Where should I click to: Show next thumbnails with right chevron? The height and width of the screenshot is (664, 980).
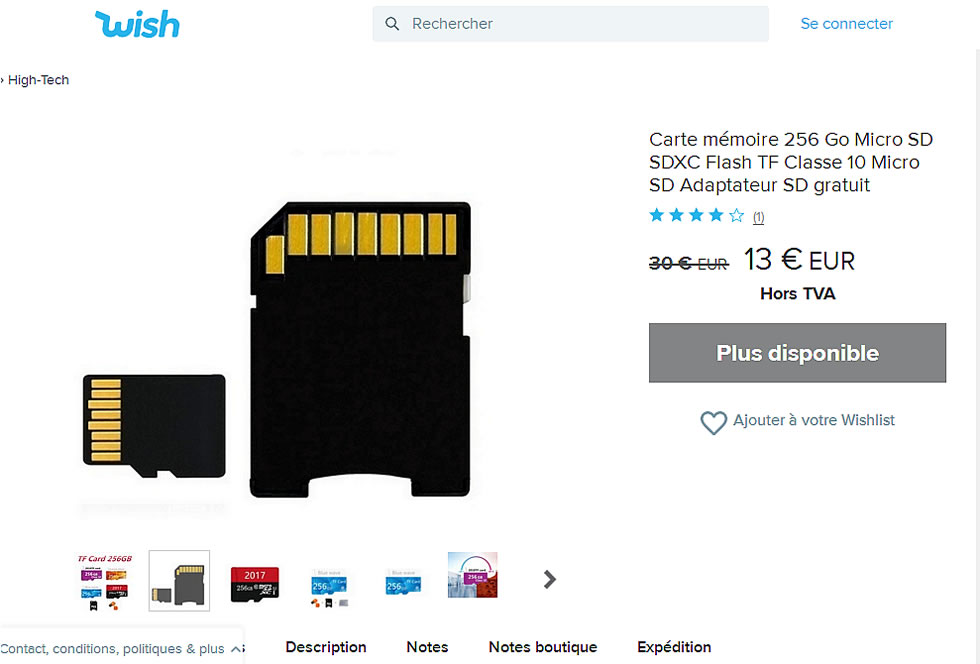point(549,580)
